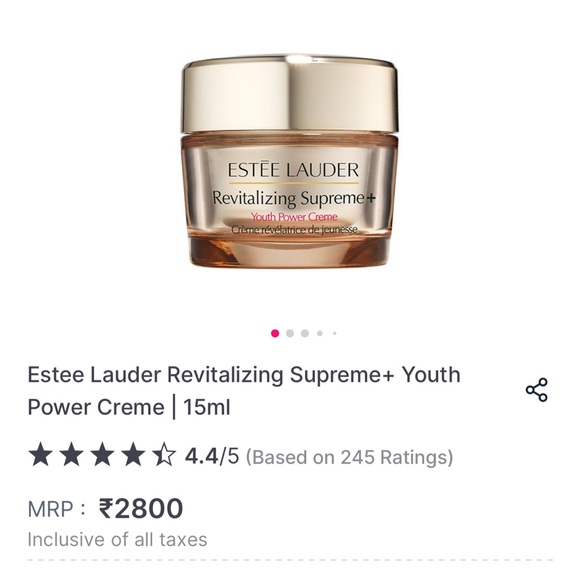Tap the ₹2800 price
The height and width of the screenshot is (580, 580).
141,509
